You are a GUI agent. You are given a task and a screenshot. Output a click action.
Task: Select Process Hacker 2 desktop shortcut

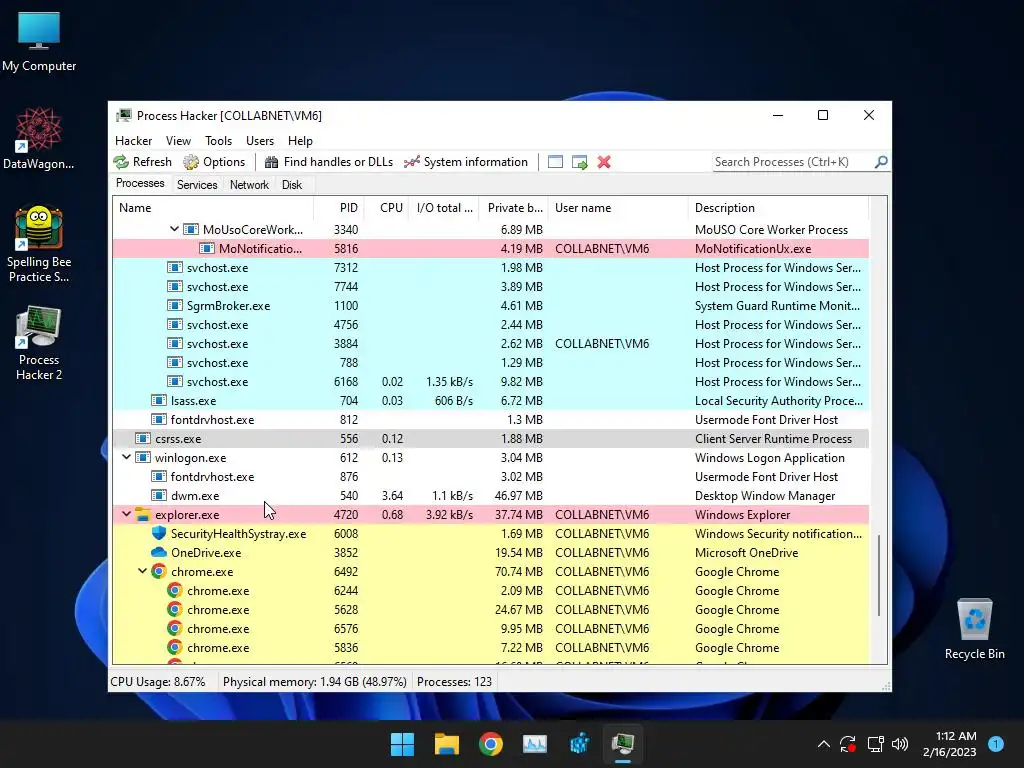tap(39, 344)
